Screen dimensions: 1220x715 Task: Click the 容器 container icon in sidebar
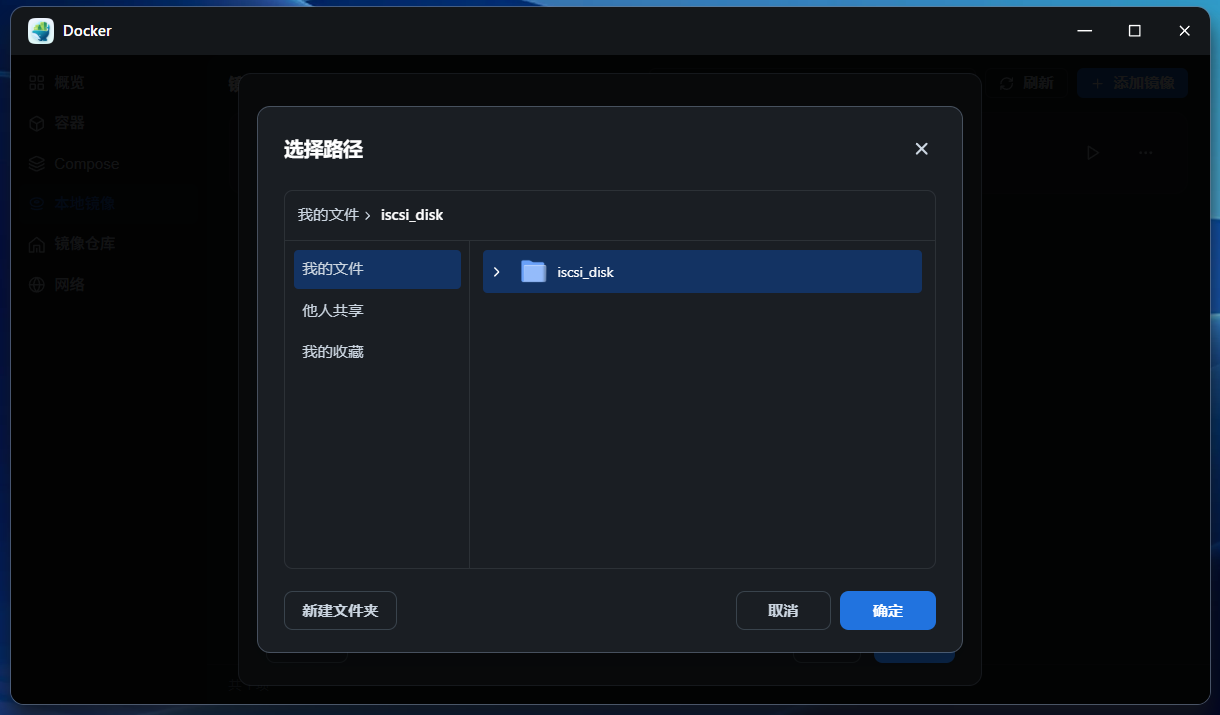point(37,123)
